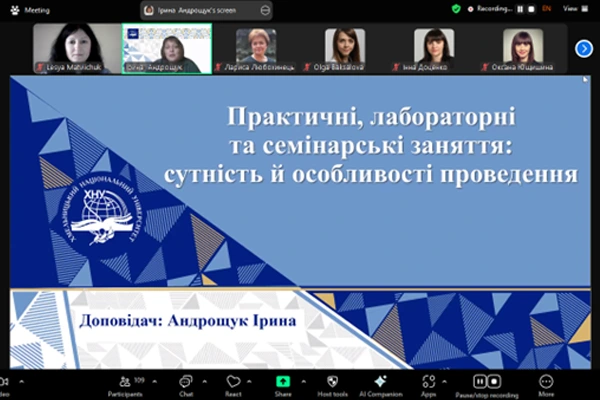Open the React heart menu

click(x=233, y=386)
